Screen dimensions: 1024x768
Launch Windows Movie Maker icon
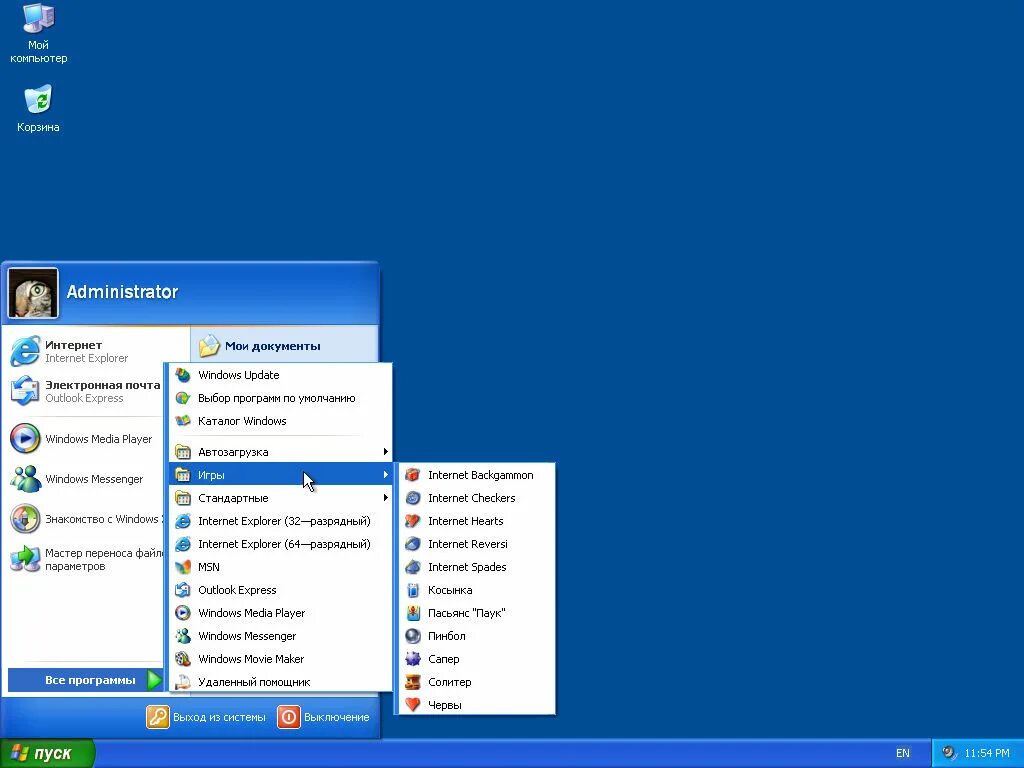point(183,659)
